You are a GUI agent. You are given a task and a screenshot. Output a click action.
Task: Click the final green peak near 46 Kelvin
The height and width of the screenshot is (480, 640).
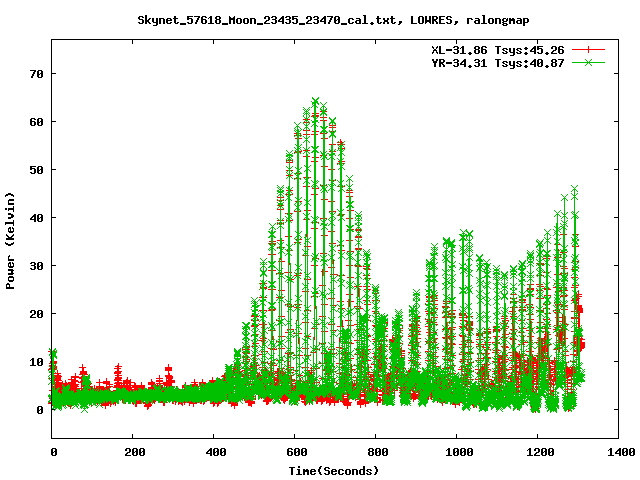click(574, 189)
